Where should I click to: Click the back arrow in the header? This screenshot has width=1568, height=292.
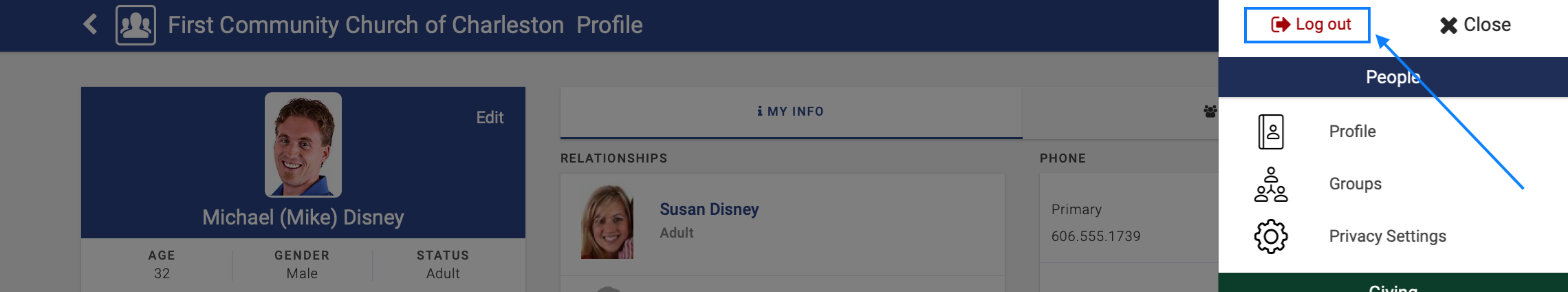(90, 25)
